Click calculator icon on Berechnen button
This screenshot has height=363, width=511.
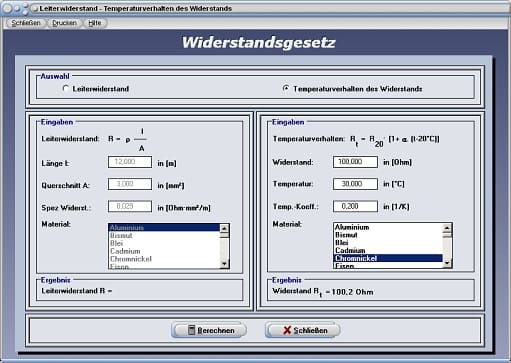click(191, 330)
